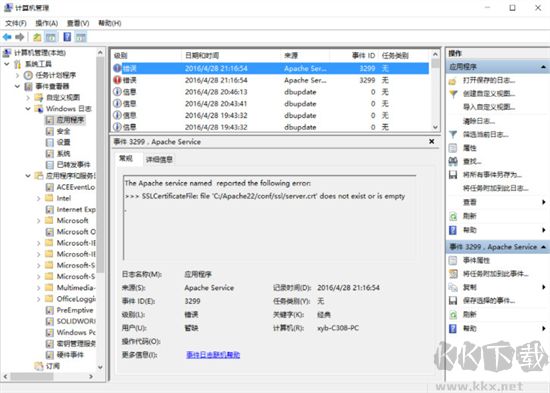Viewport: 550px width, 393px height.
Task: Open 事件属性 in the actions pane
Action: (x=476, y=260)
